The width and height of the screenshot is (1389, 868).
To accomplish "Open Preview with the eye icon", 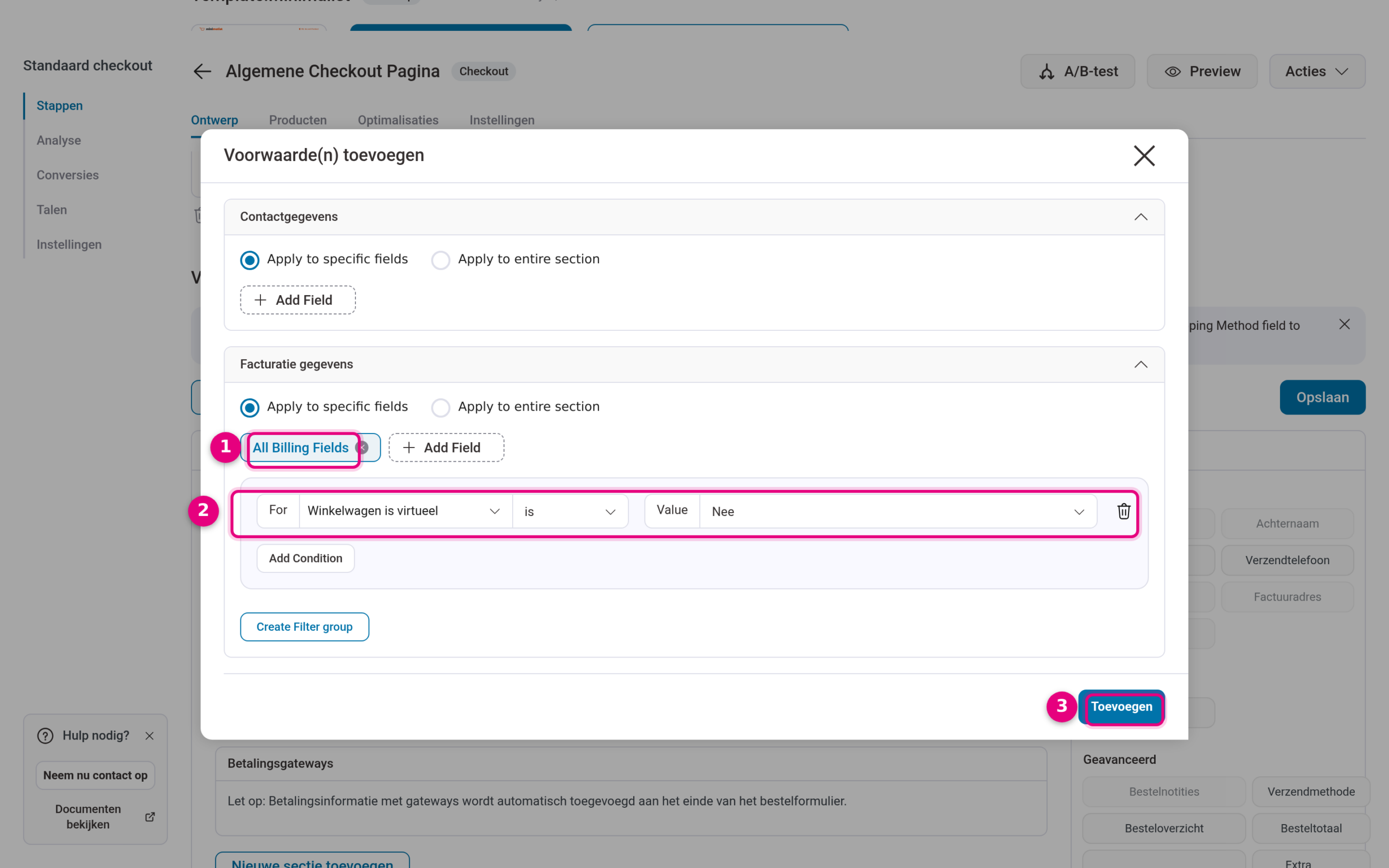I will click(1202, 71).
